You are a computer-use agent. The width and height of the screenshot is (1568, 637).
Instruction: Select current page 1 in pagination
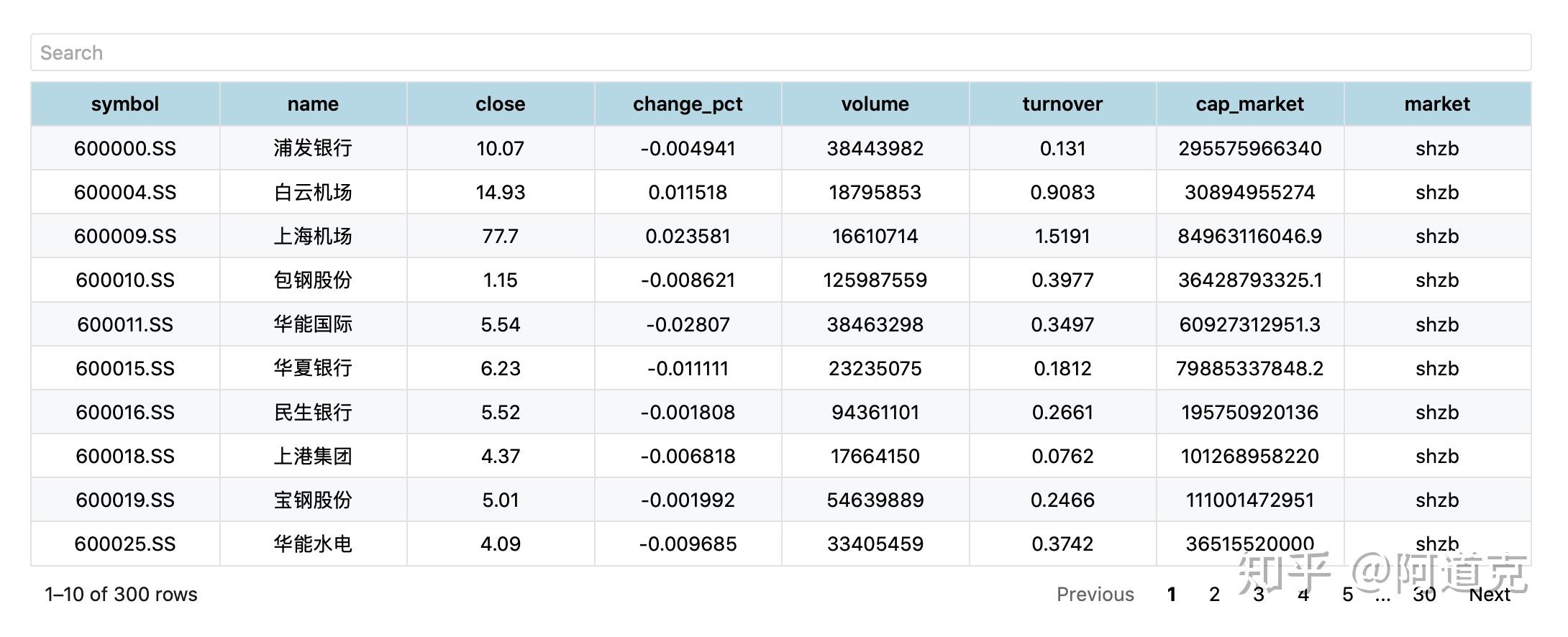(1171, 595)
